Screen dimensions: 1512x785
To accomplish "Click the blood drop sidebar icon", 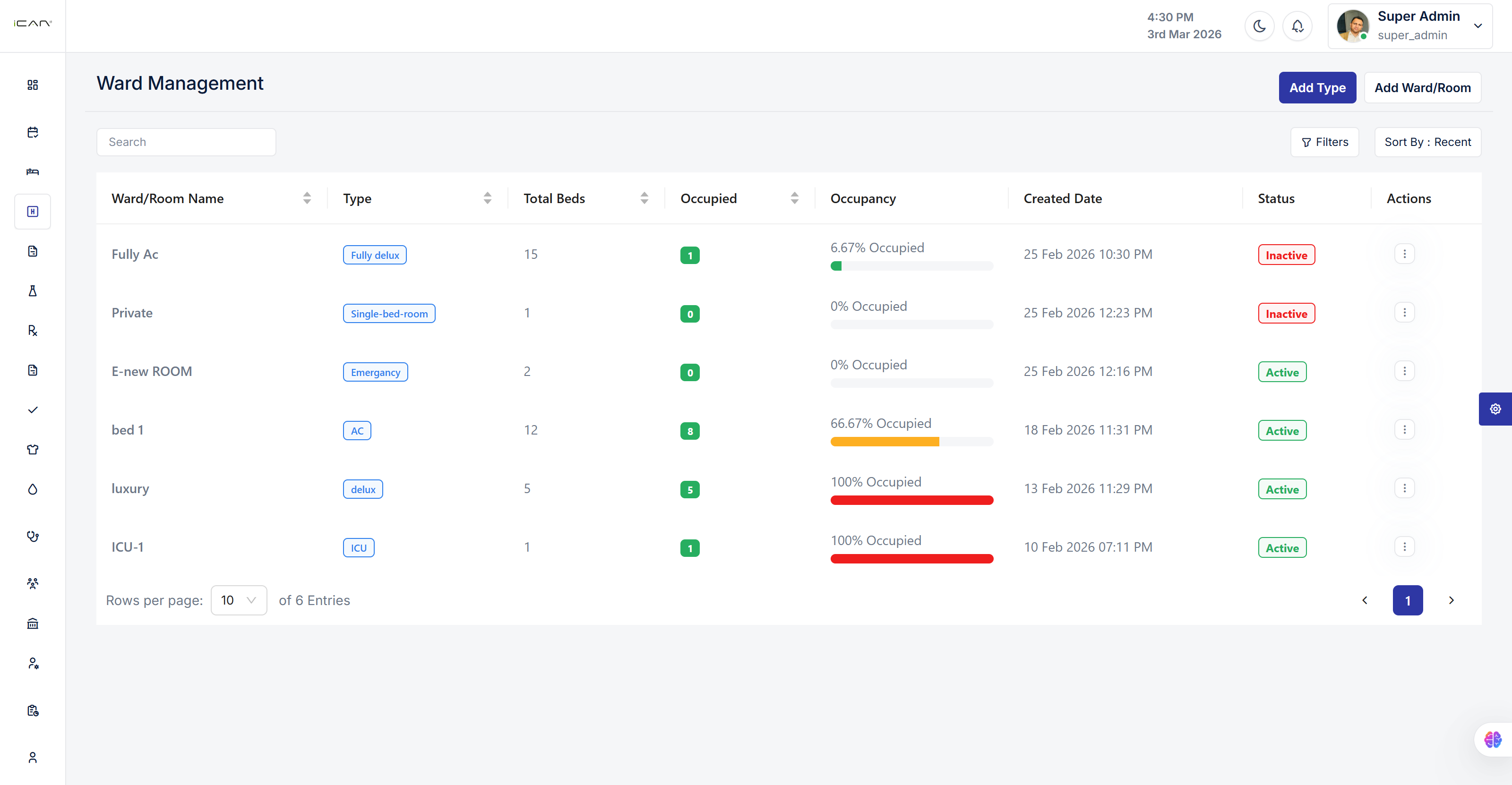I will click(32, 489).
